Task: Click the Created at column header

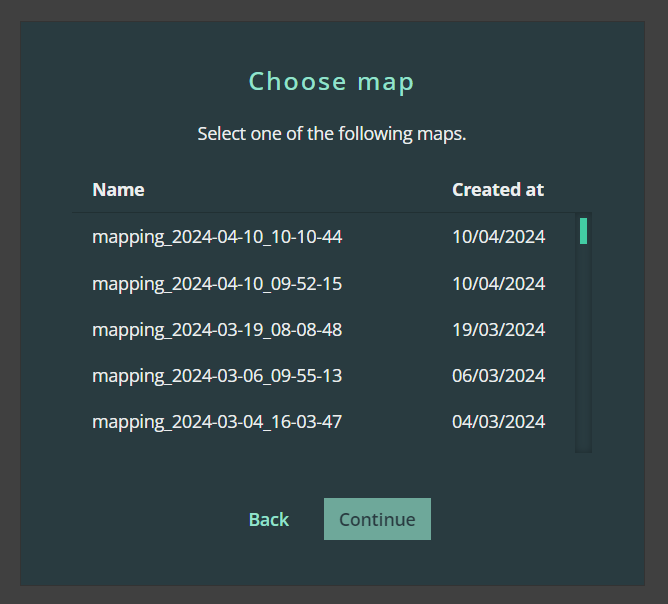Action: click(498, 190)
